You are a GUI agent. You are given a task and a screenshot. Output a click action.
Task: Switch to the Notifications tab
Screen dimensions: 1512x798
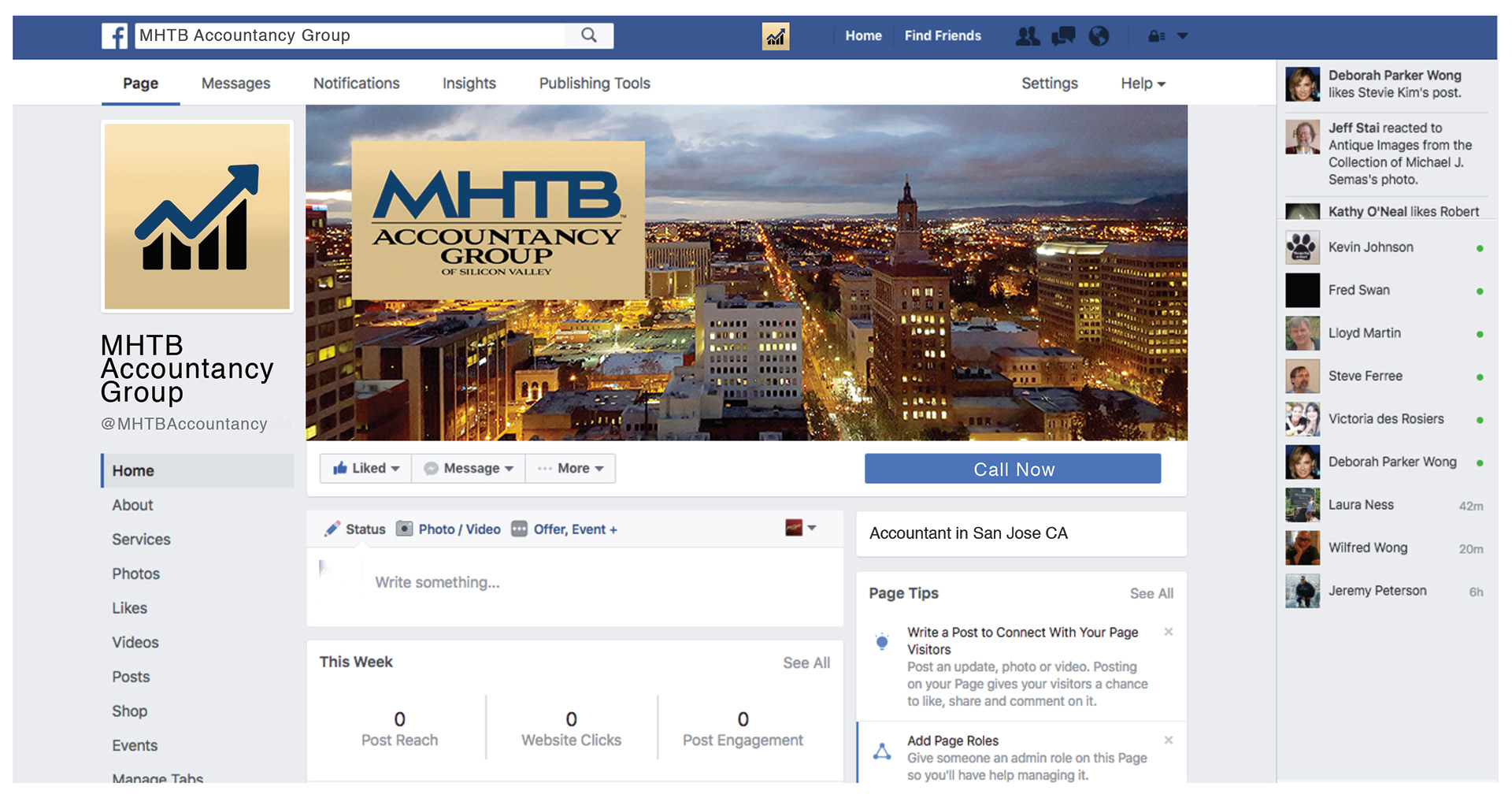click(x=356, y=84)
